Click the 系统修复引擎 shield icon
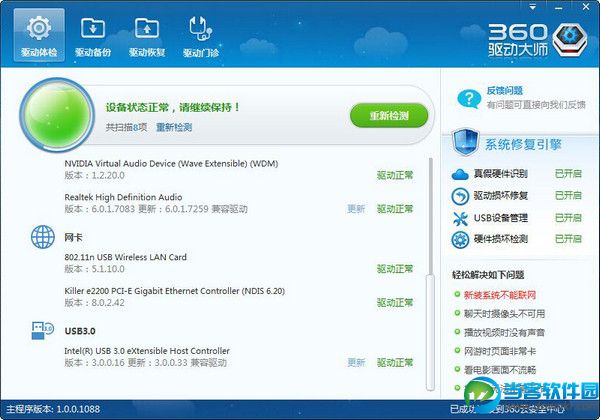This screenshot has height=420, width=600. pos(465,142)
